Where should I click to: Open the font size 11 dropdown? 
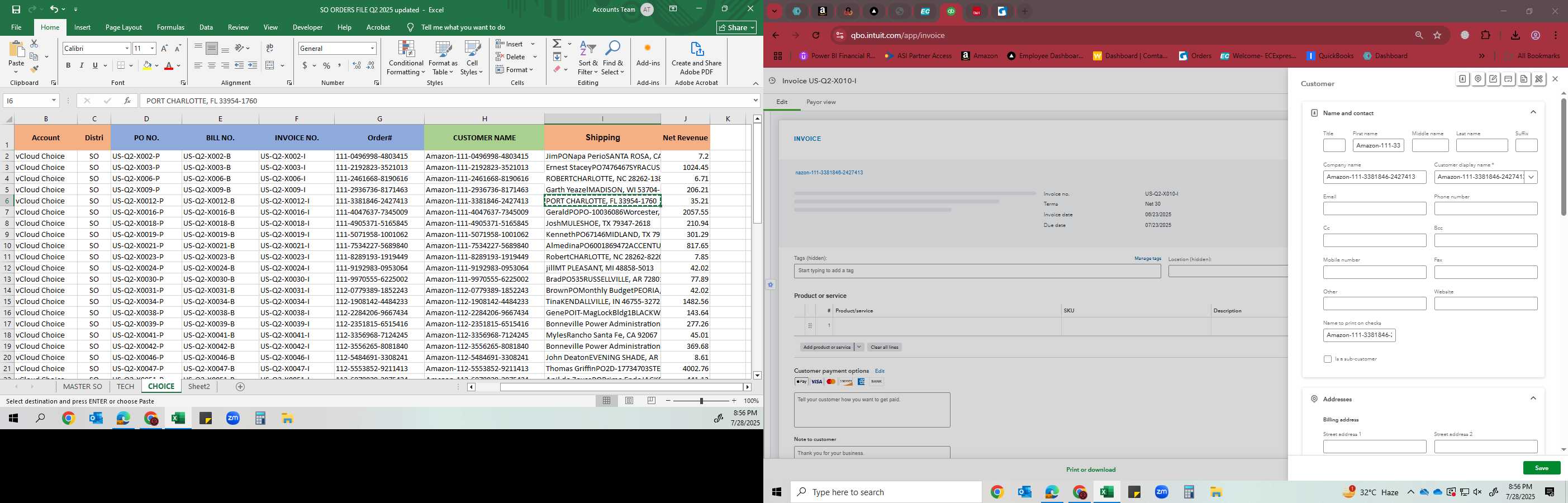click(152, 48)
